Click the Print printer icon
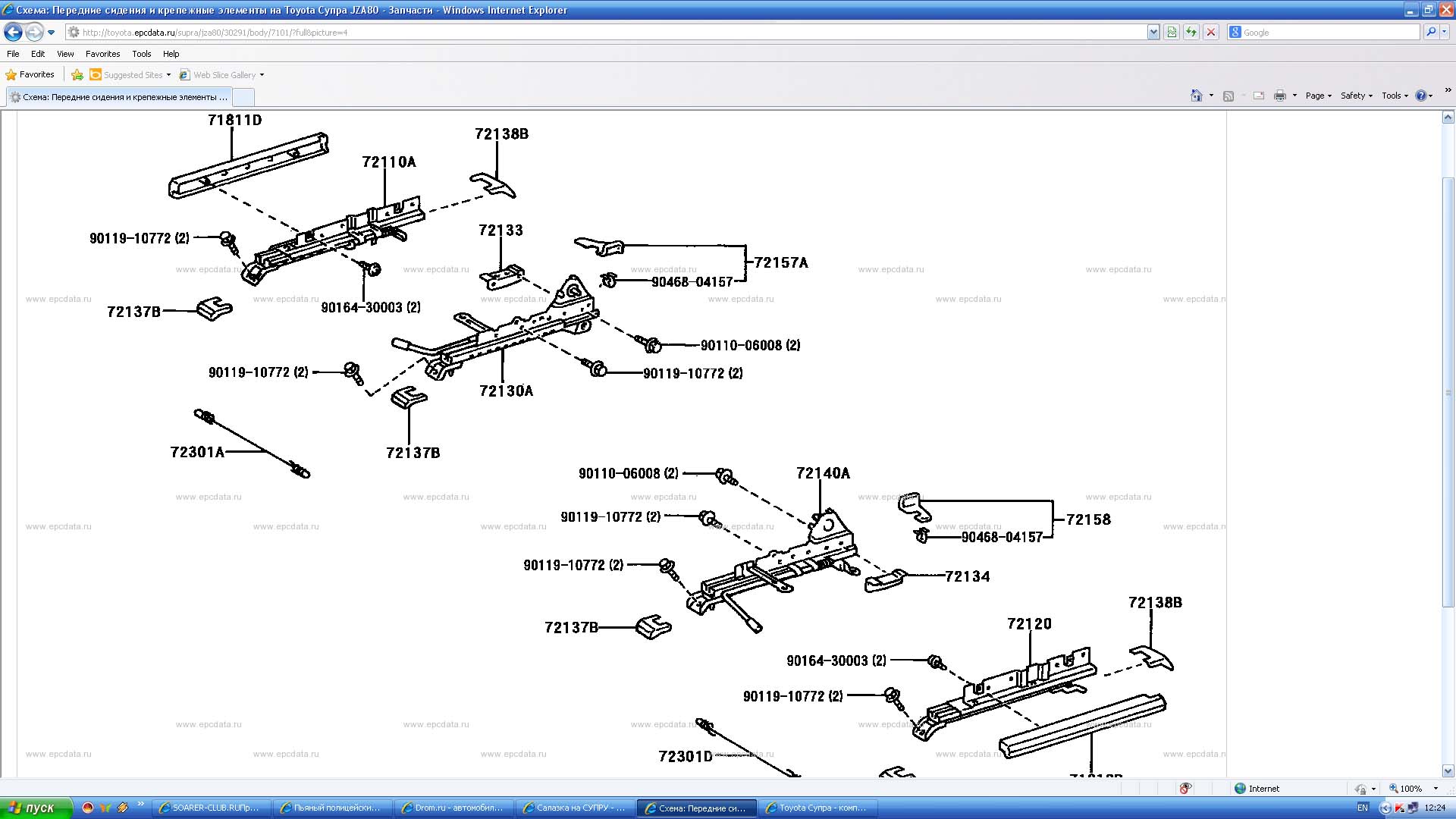1456x819 pixels. [1280, 96]
